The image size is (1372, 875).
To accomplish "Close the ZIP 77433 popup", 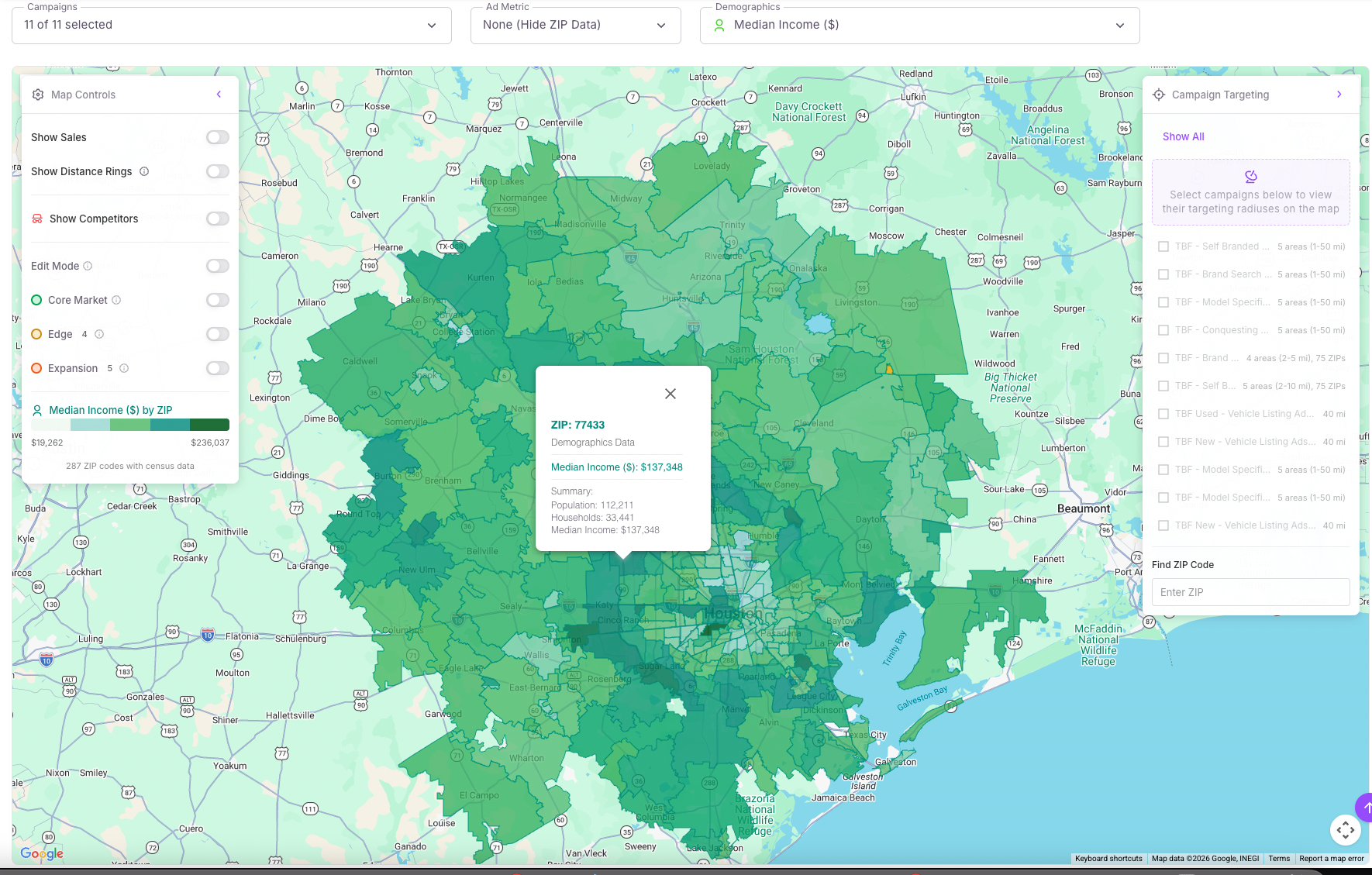I will tap(670, 394).
